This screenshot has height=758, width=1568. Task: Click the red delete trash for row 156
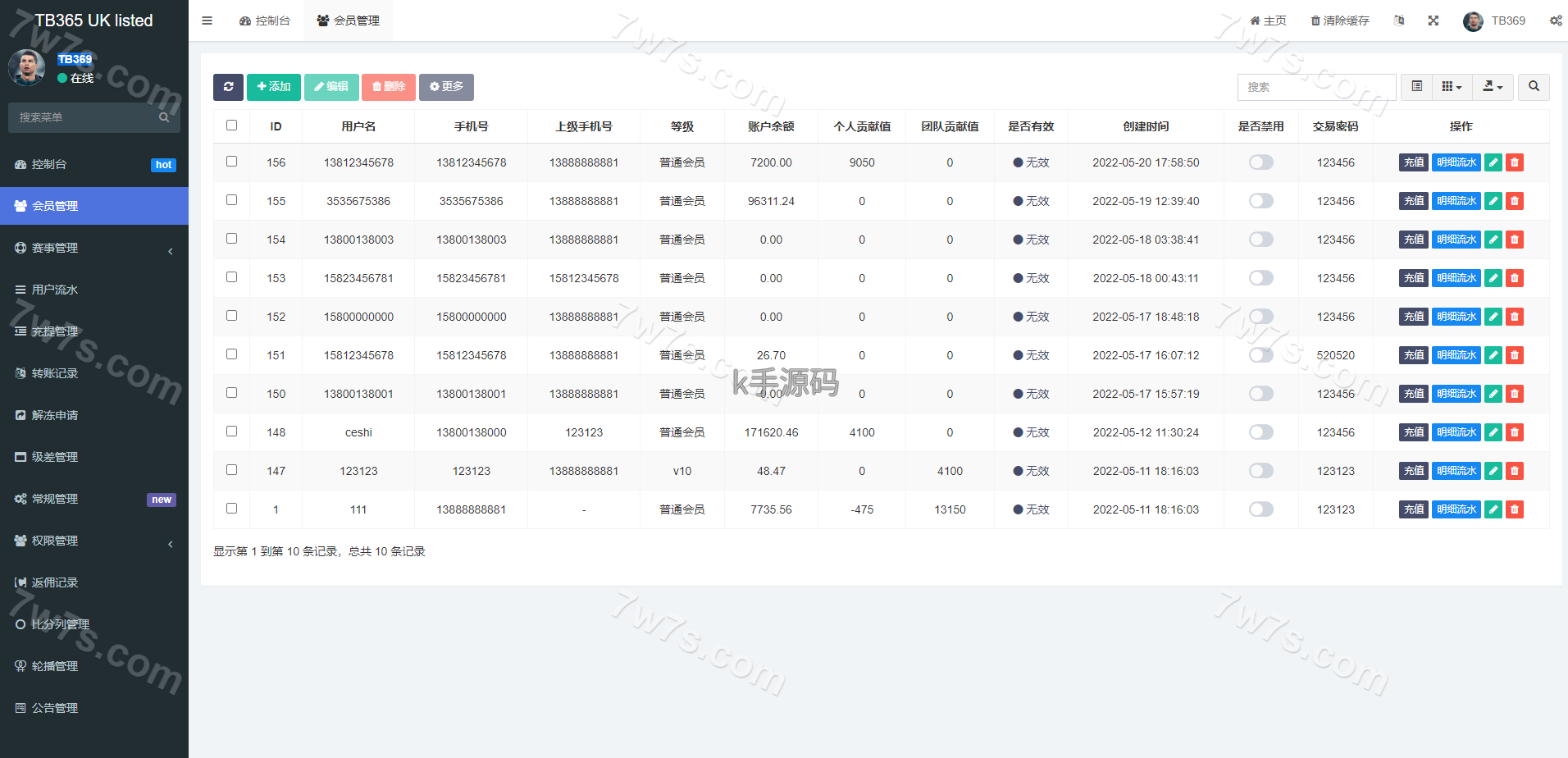point(1515,162)
